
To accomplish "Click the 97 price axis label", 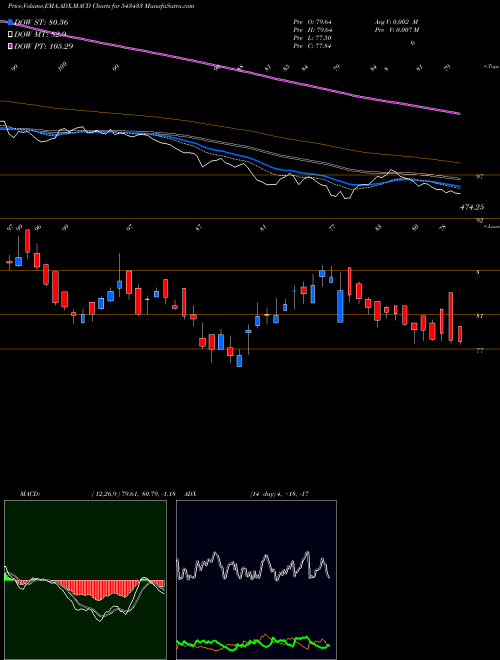I will [x=479, y=177].
